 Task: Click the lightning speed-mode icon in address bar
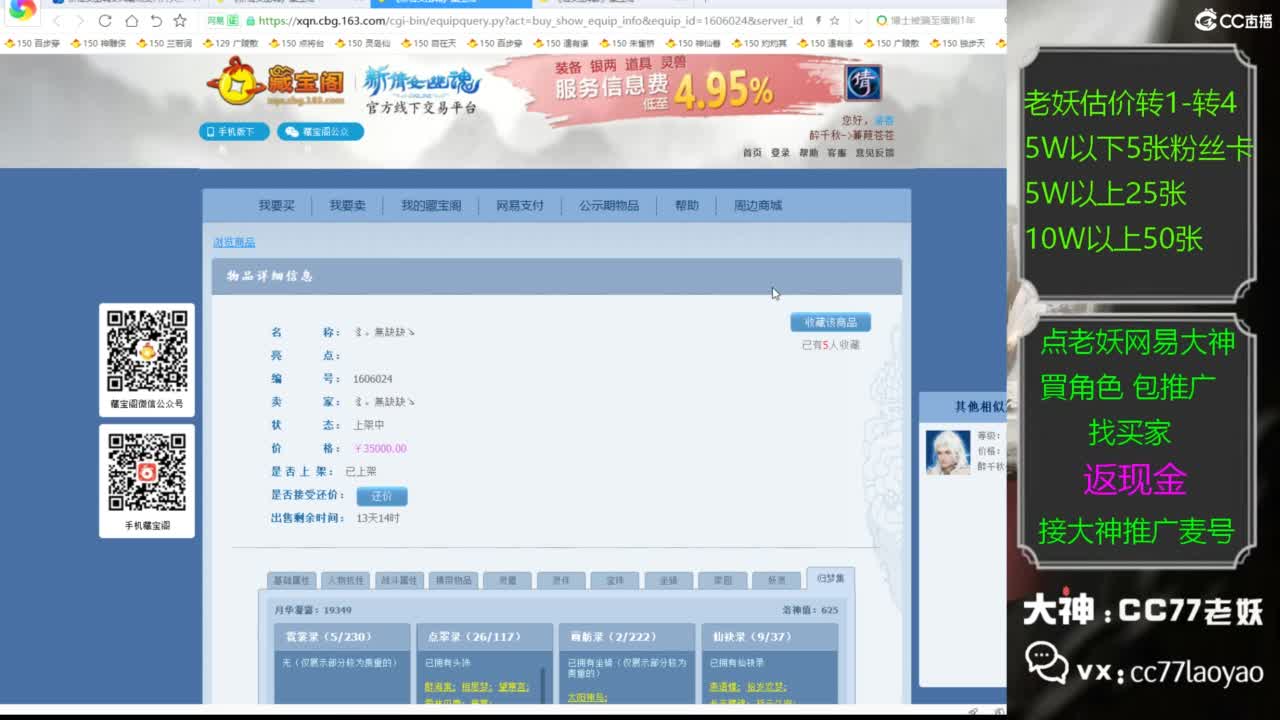[x=819, y=20]
